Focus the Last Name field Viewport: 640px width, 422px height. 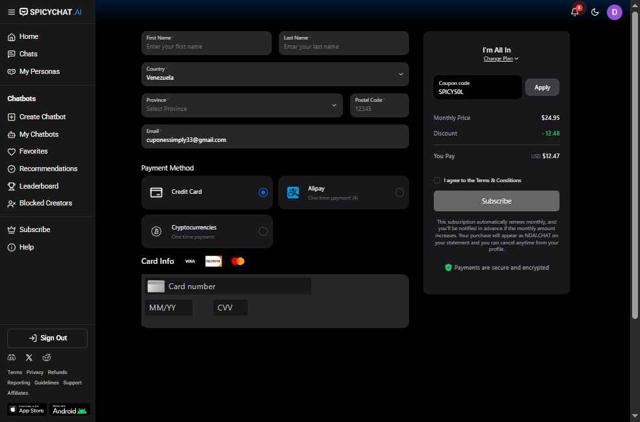[x=344, y=43]
